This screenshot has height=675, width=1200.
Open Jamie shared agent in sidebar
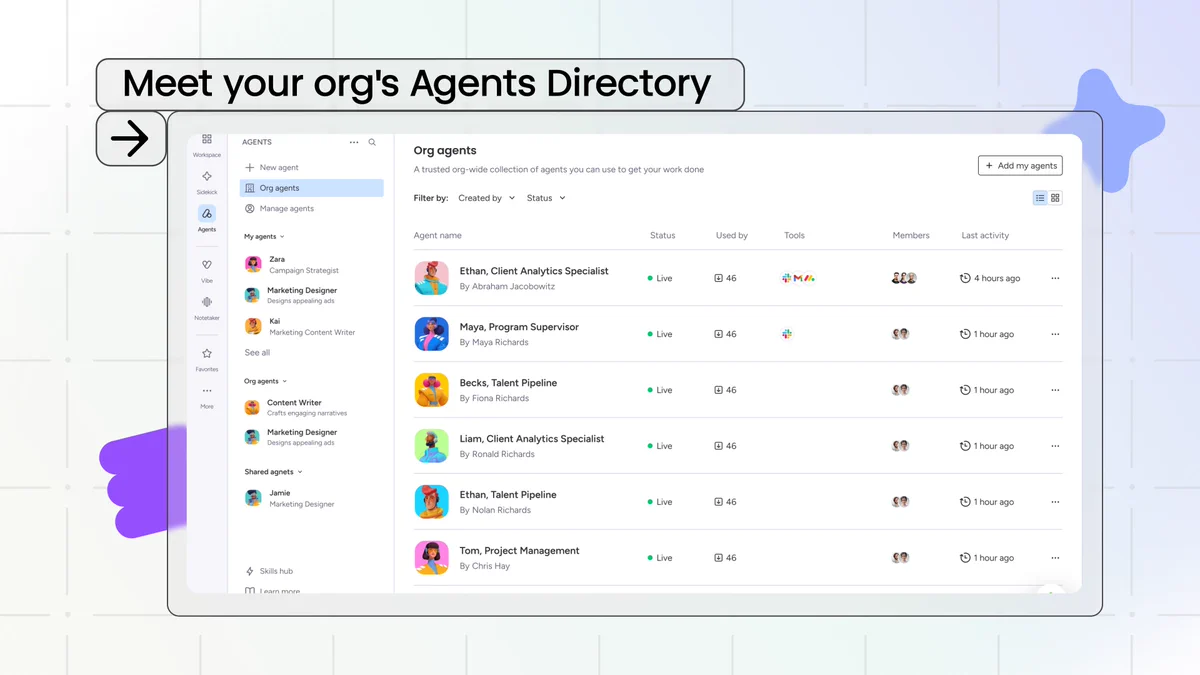290,498
